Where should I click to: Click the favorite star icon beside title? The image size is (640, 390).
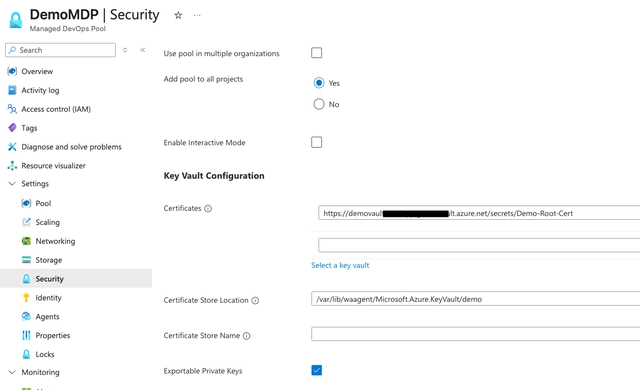(178, 16)
